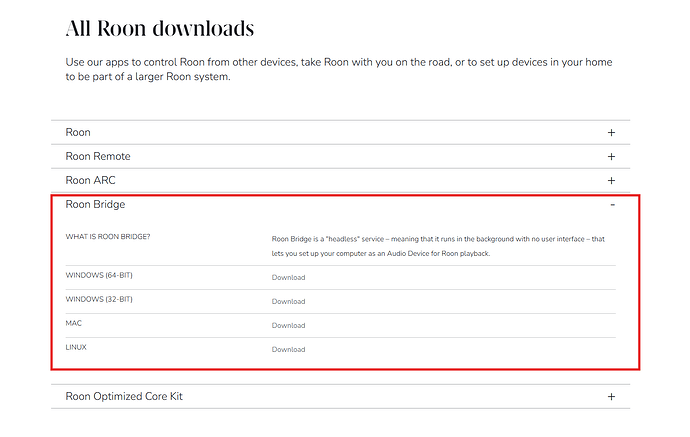Screen dimensions: 690x437
Task: Click the All Roon downloads heading
Action: tap(160, 29)
